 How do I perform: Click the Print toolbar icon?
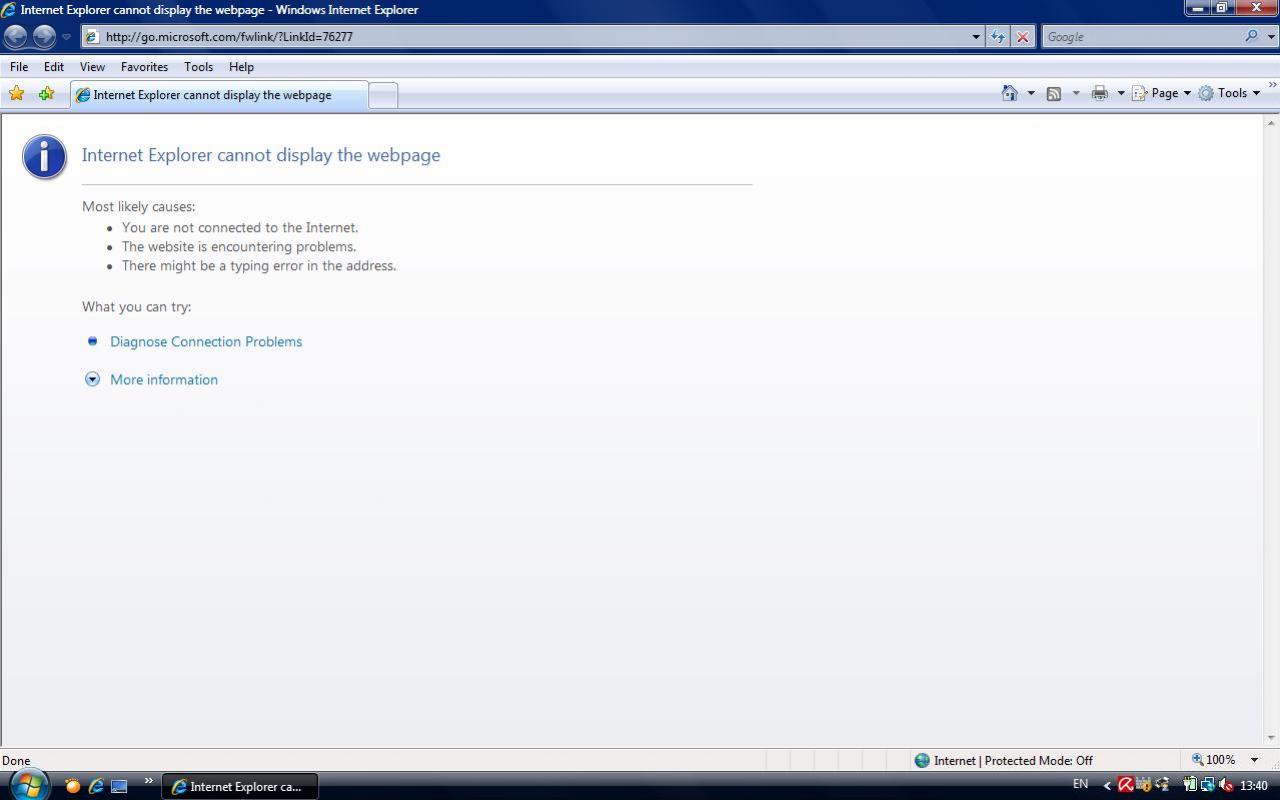click(x=1100, y=93)
